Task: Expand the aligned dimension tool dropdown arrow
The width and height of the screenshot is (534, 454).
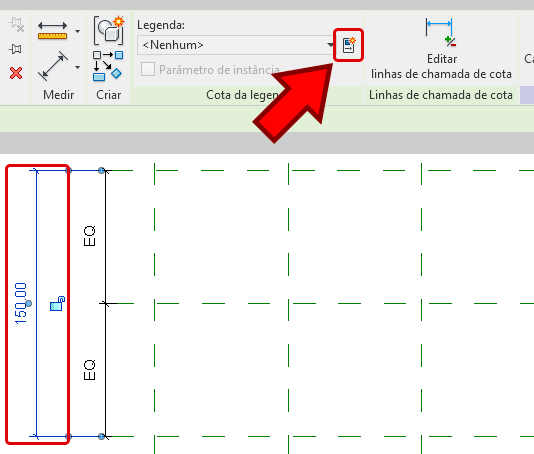Action: tap(78, 31)
